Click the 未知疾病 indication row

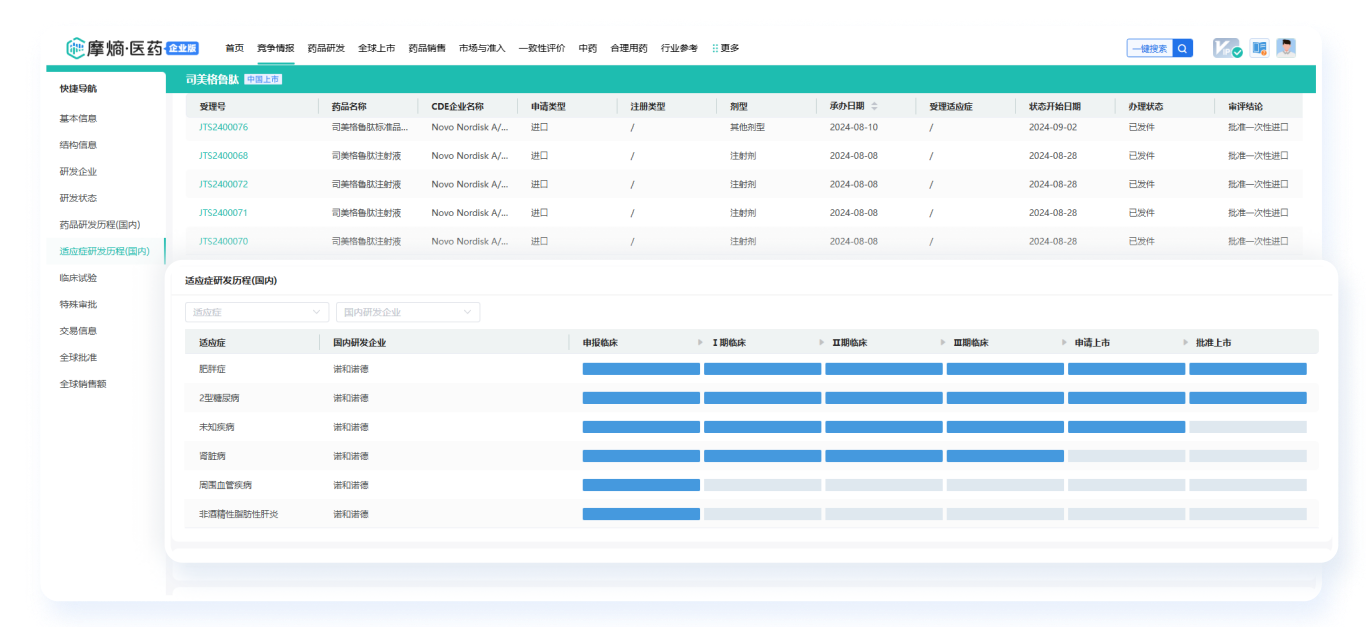click(751, 427)
